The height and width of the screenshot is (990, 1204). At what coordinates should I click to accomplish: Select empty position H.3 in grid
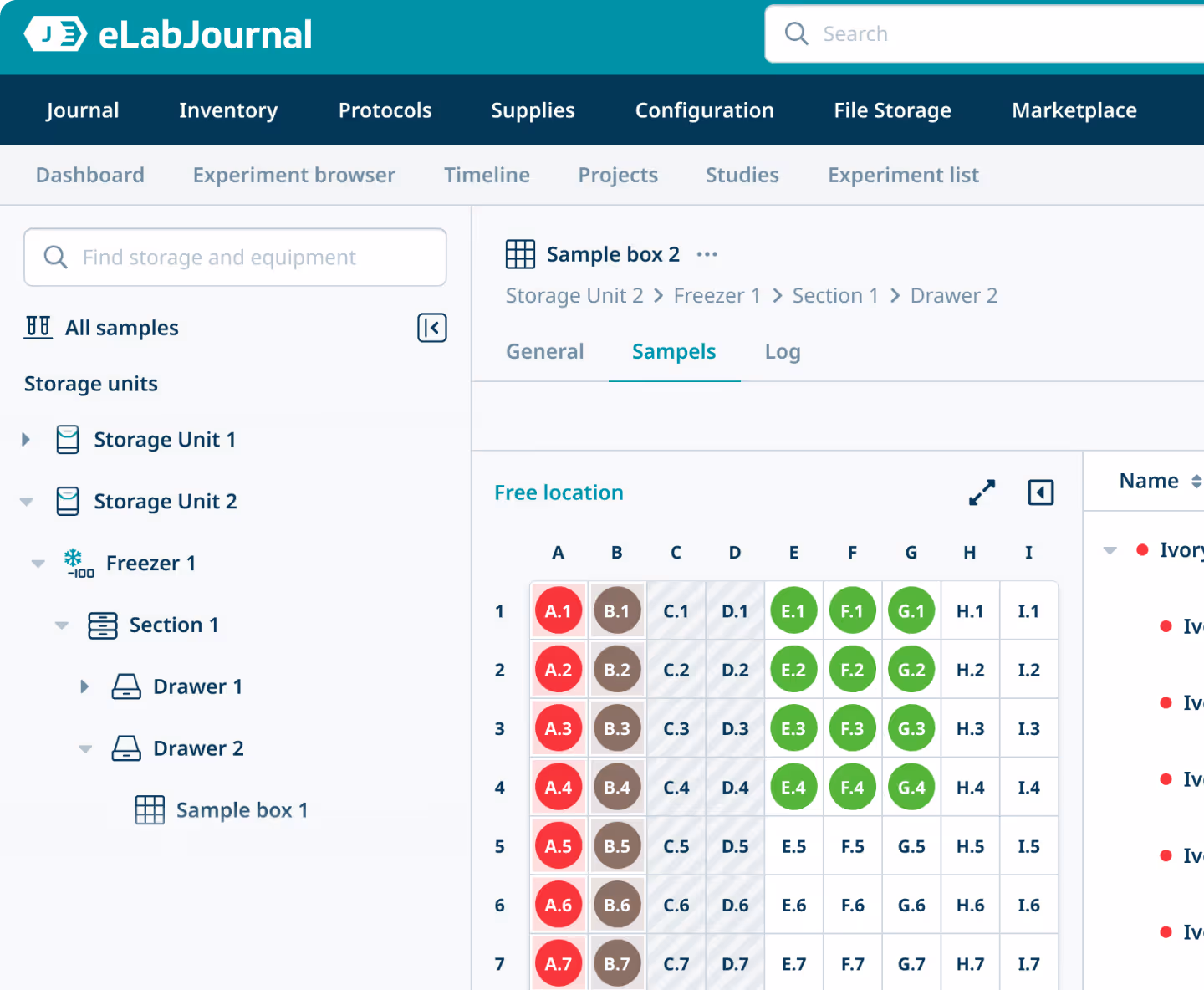[x=970, y=728]
